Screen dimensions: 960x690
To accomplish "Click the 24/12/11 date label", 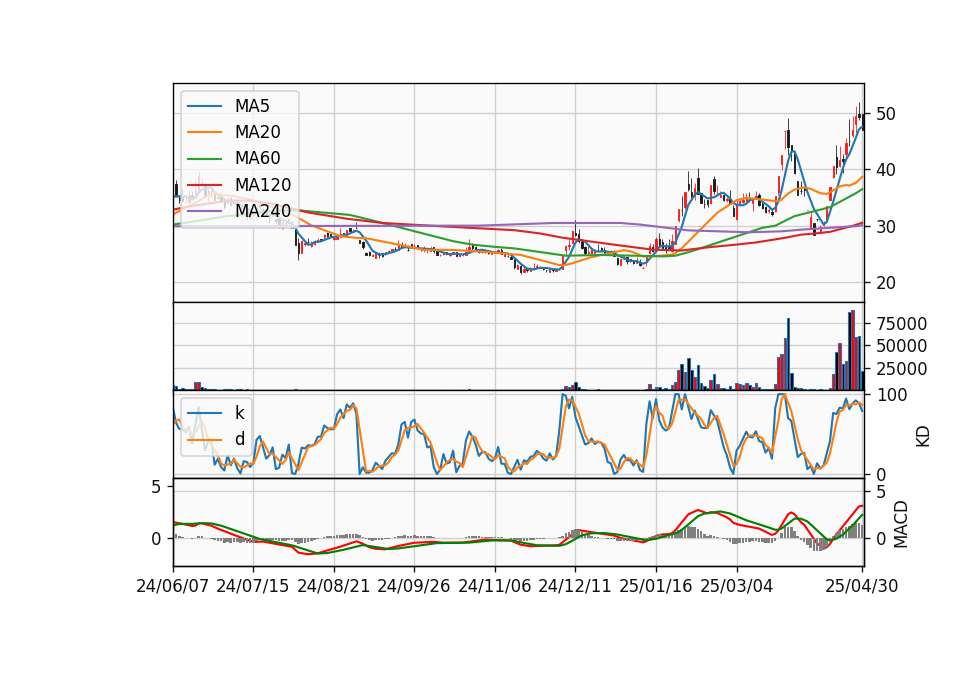I will 575,586.
